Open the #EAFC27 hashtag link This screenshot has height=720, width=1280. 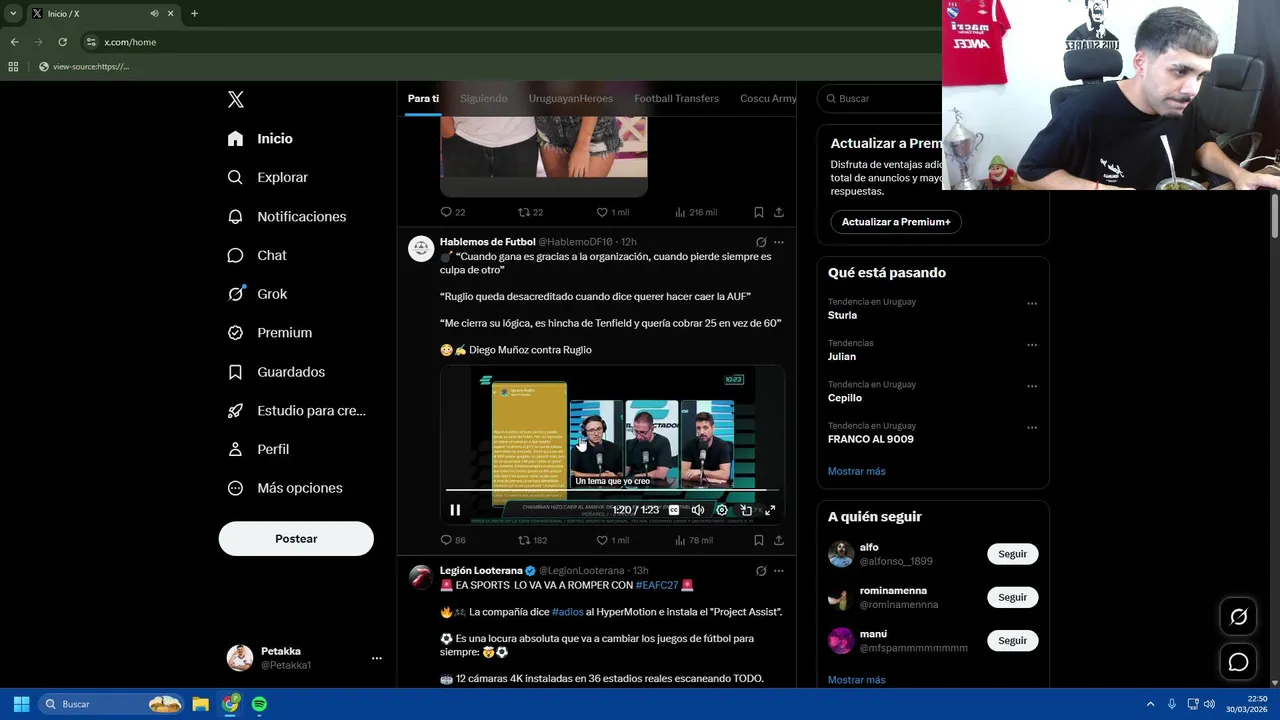point(657,585)
